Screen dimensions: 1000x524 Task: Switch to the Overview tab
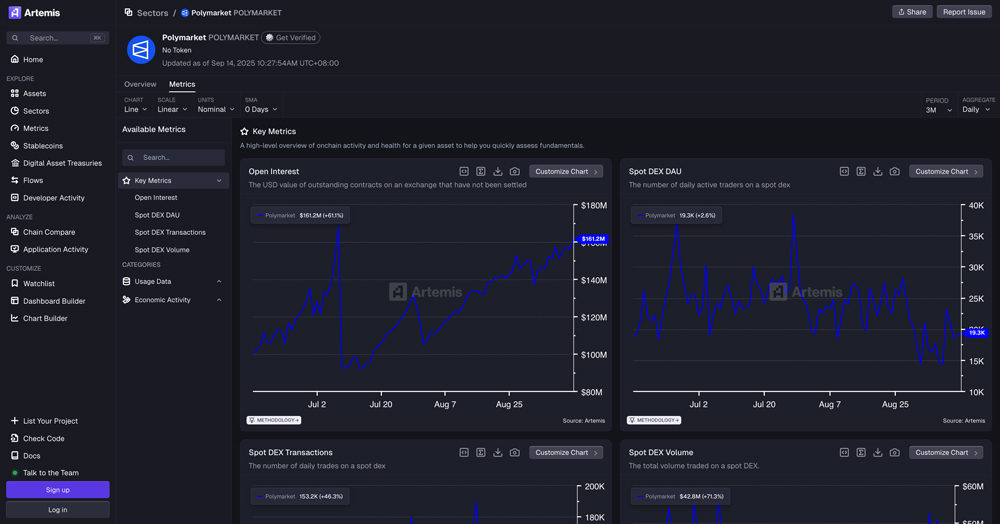140,84
